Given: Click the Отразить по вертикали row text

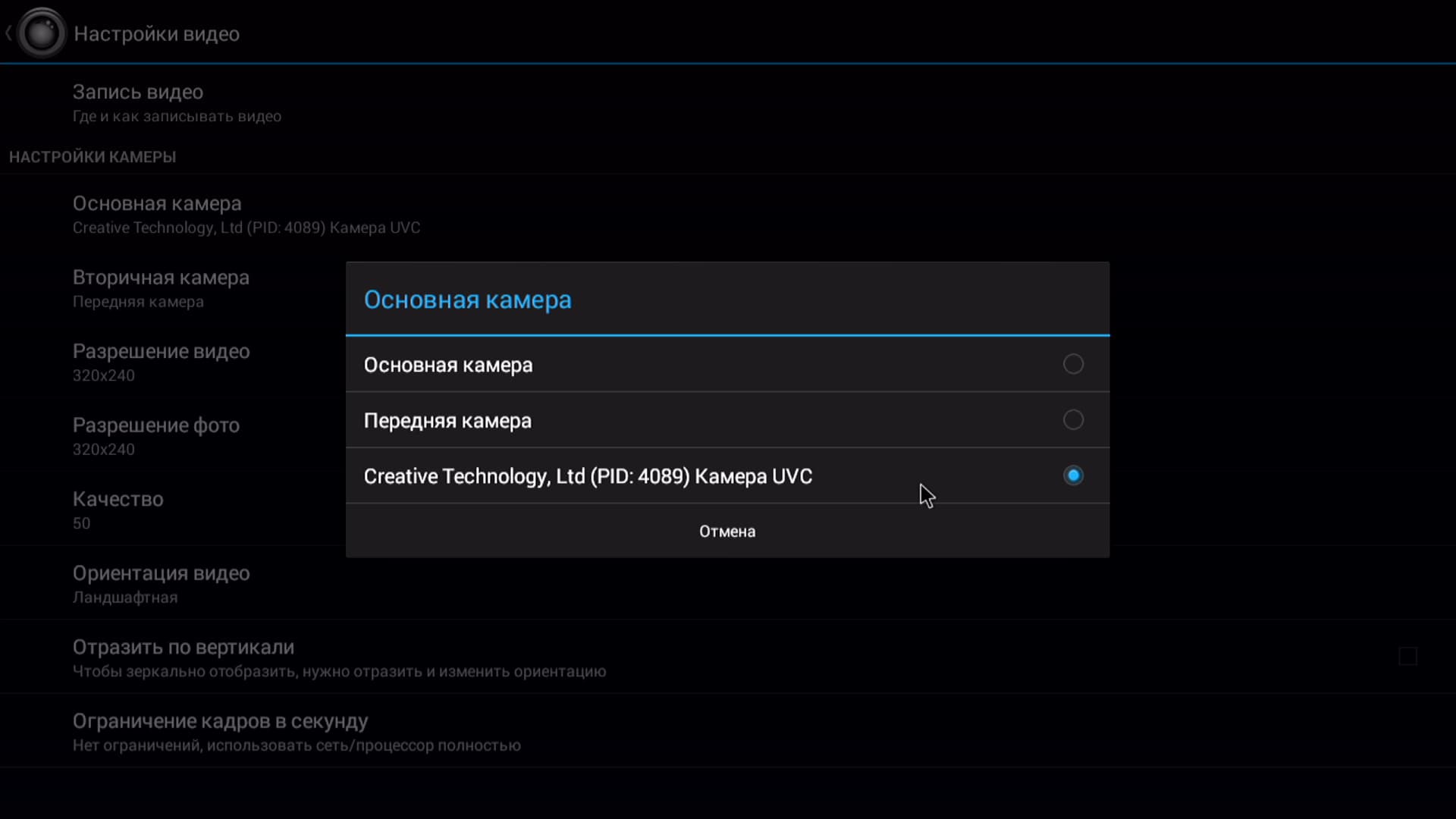Looking at the screenshot, I should click(x=184, y=648).
